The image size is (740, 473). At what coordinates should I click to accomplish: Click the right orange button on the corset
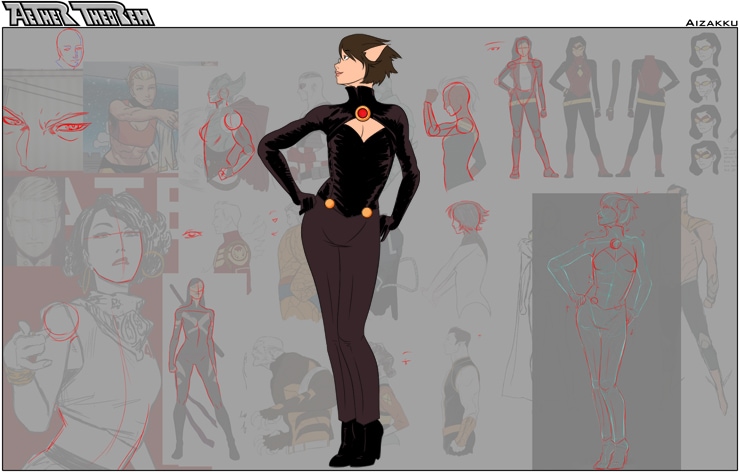coord(366,212)
